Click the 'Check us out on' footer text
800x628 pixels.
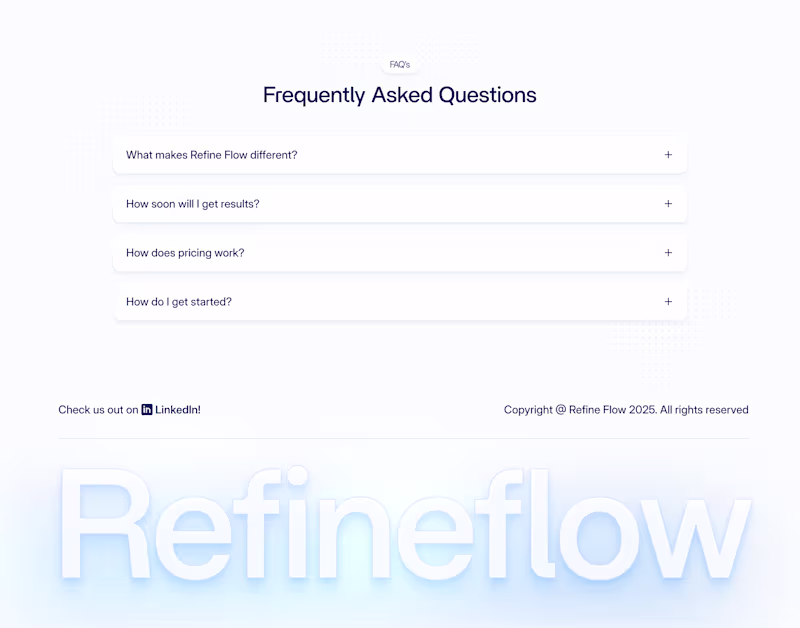[98, 410]
